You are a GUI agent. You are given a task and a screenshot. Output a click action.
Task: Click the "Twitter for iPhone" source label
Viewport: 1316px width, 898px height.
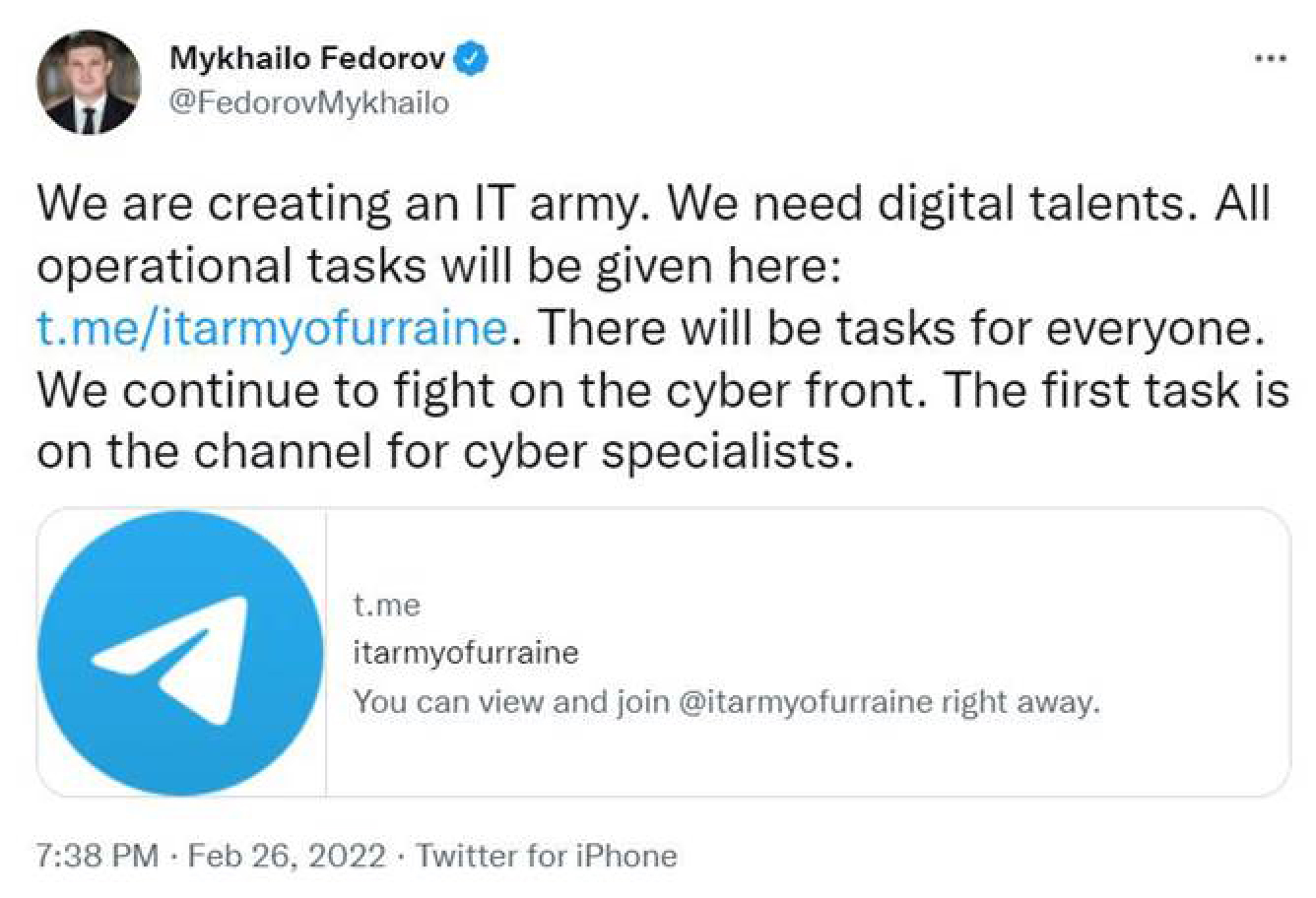547,855
